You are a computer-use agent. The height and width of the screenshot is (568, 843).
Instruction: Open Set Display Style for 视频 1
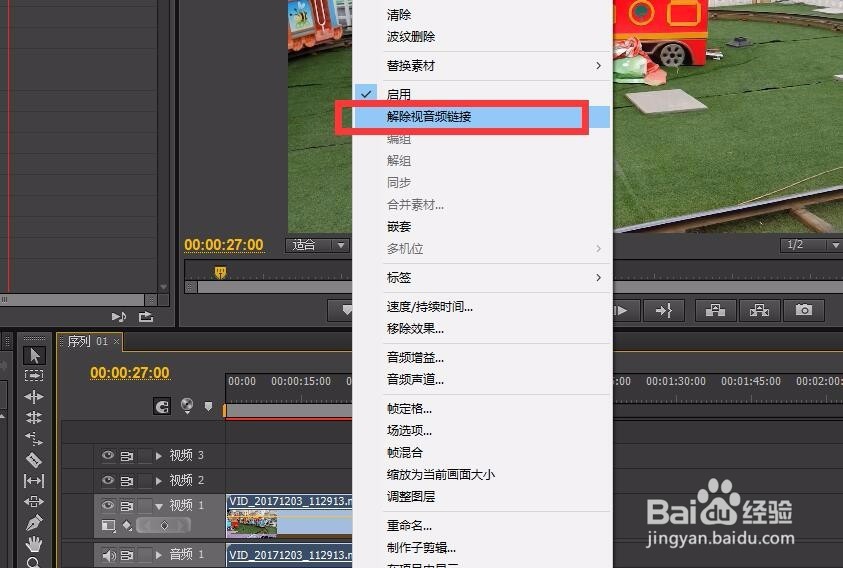109,526
